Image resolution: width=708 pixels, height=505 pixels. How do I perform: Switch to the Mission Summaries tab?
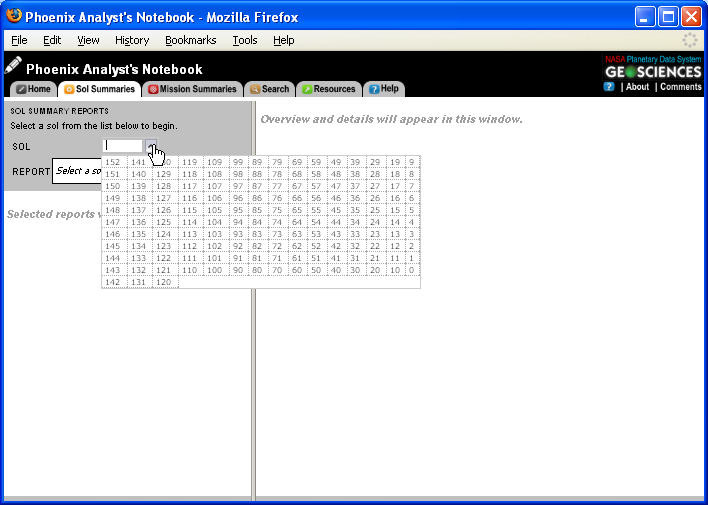coord(192,89)
